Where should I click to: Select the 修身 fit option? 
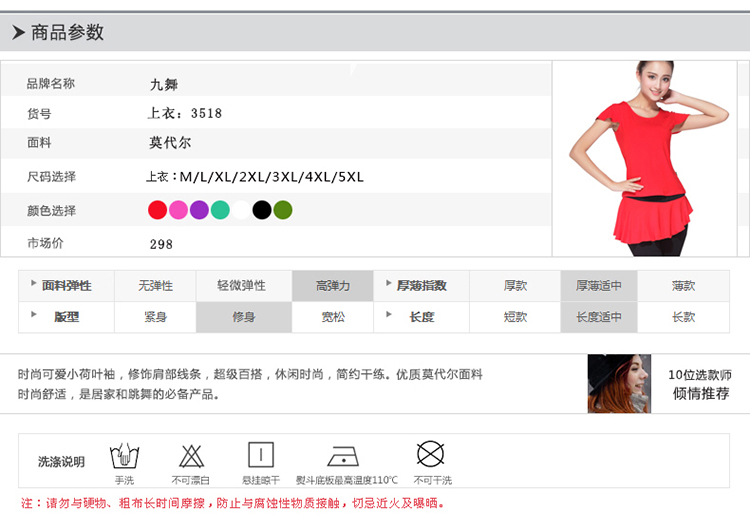point(244,317)
